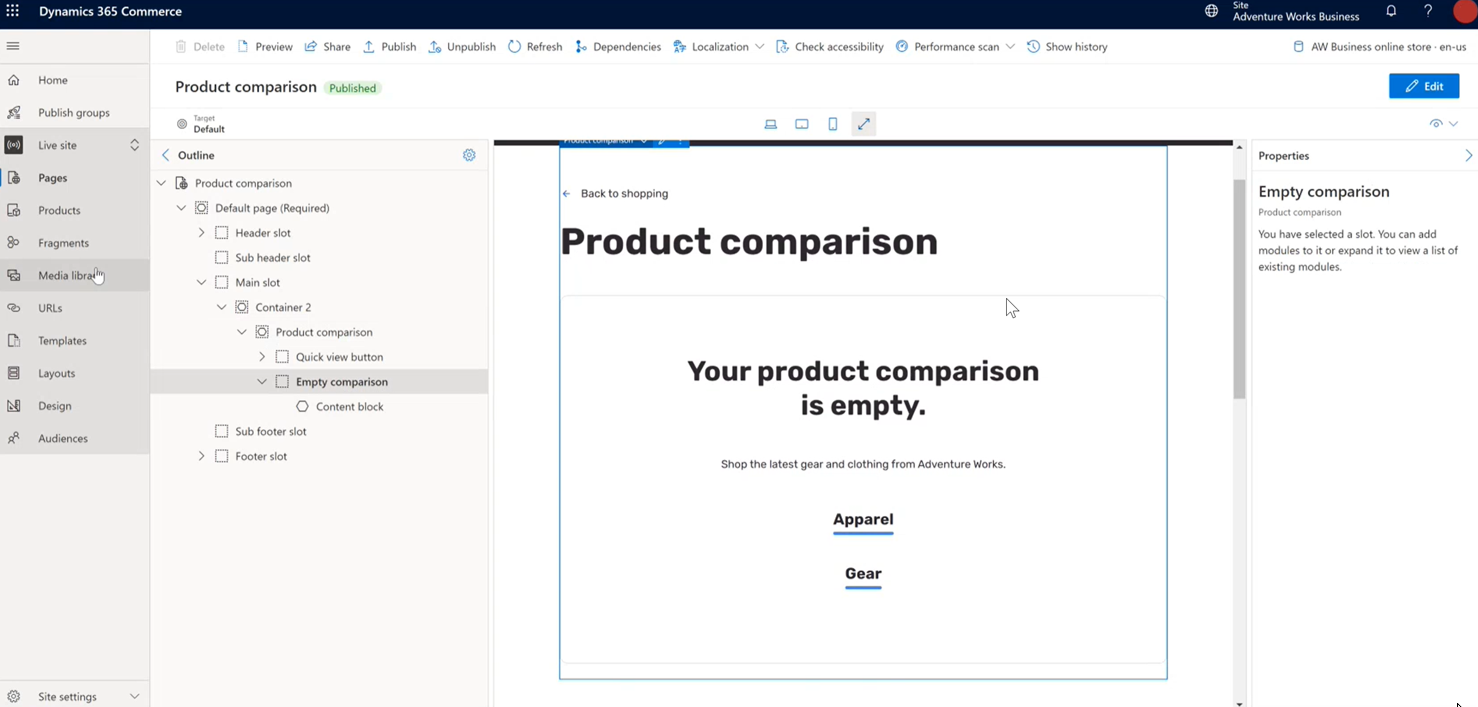Open the notifications bell
The image size is (1478, 707).
(x=1391, y=11)
